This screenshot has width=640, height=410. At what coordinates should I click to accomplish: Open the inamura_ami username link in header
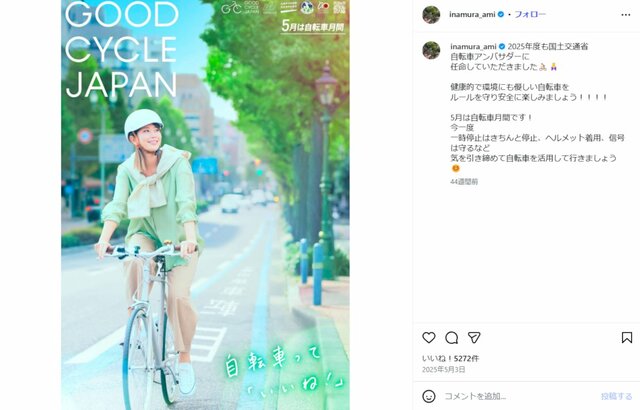472,14
